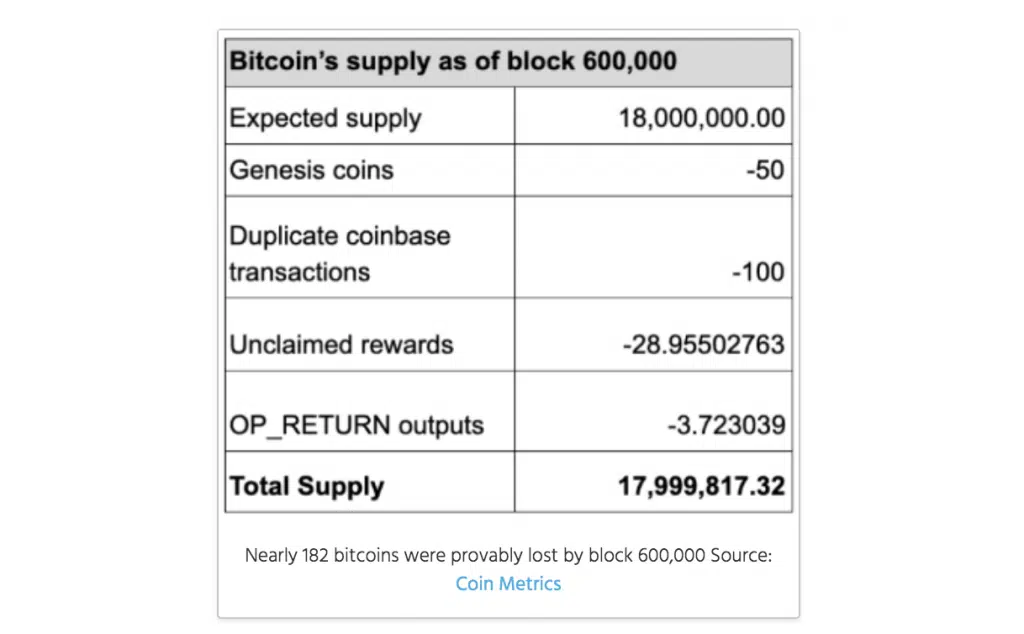The height and width of the screenshot is (634, 1024).
Task: Click the -50 Genesis coins value
Action: tap(765, 170)
